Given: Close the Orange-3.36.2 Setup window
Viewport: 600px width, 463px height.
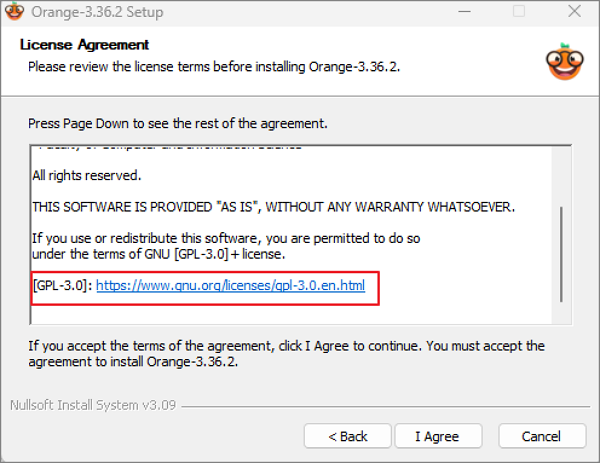Looking at the screenshot, I should pyautogui.click(x=574, y=11).
